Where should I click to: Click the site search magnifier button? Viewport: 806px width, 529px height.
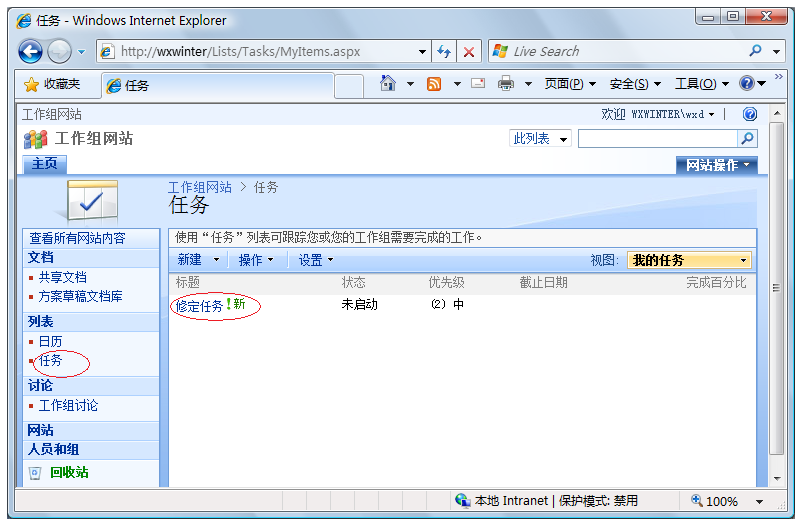[747, 138]
